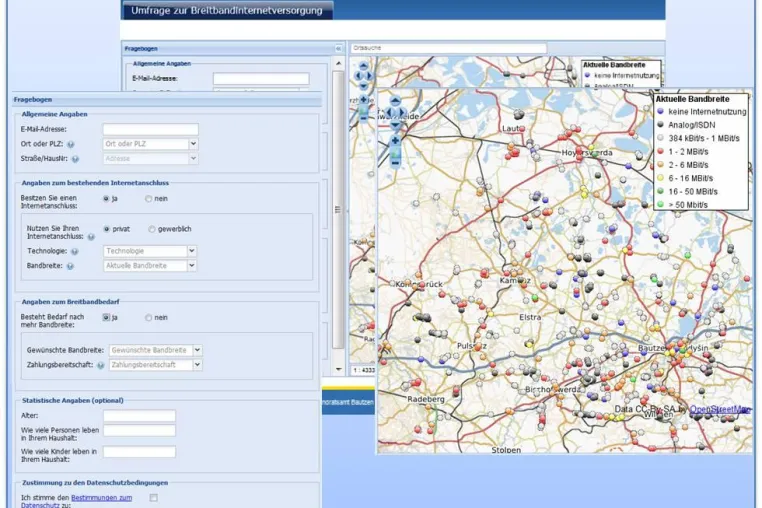Click the map pan up arrow
The height and width of the screenshot is (508, 762).
coord(395,101)
